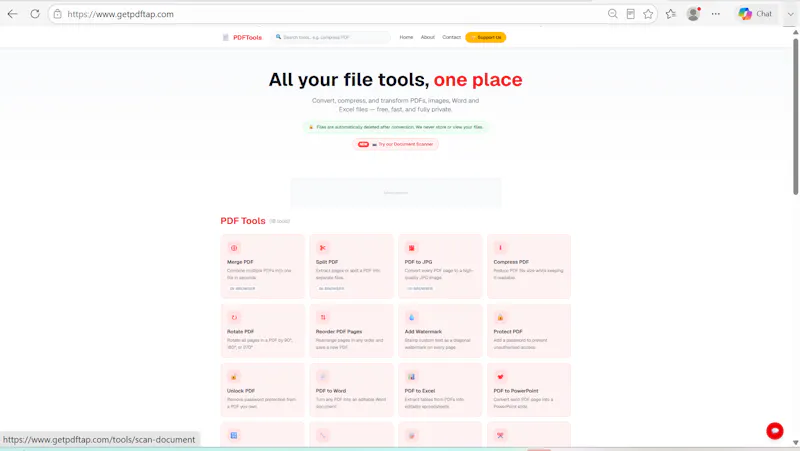The width and height of the screenshot is (800, 451).
Task: Select the Unlock PDF title
Action: [241, 391]
